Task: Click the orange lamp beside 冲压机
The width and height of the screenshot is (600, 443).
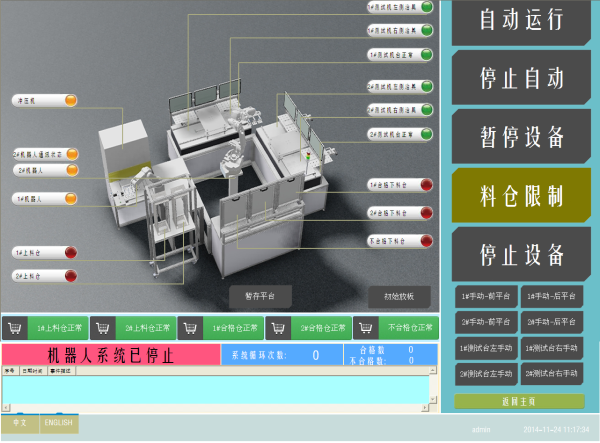Action: [x=71, y=99]
